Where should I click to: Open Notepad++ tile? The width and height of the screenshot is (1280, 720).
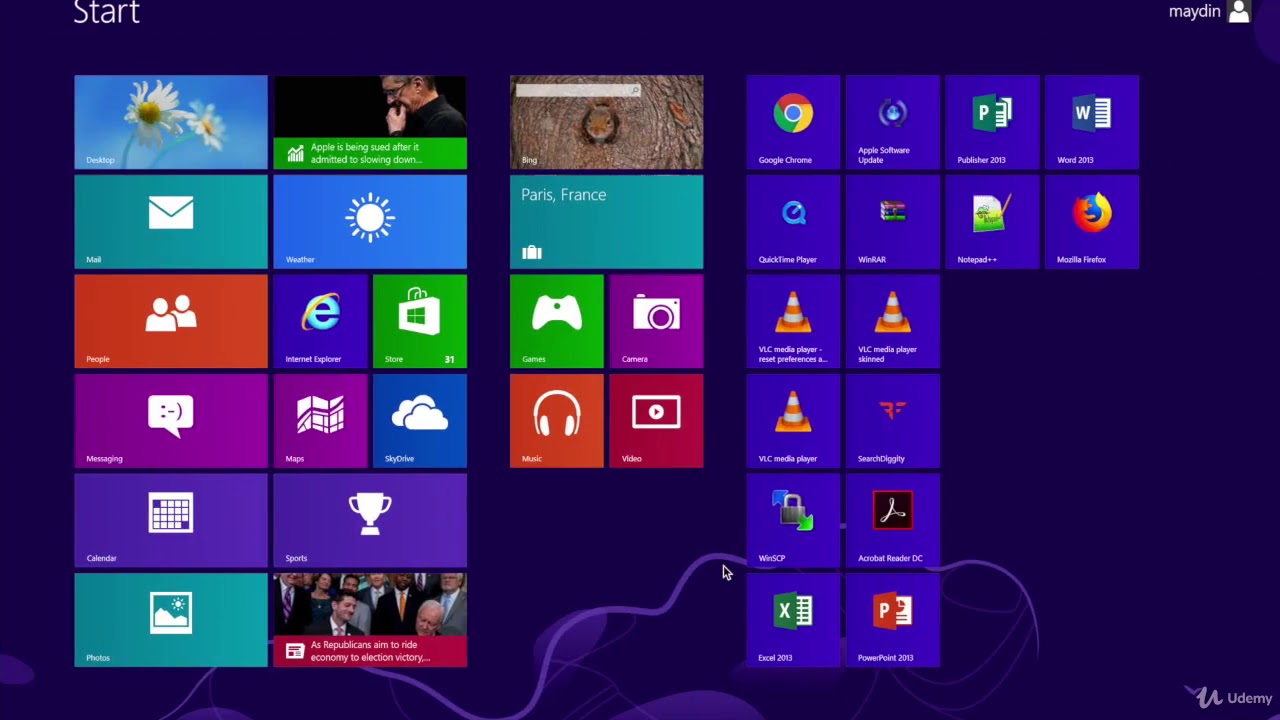pyautogui.click(x=993, y=222)
